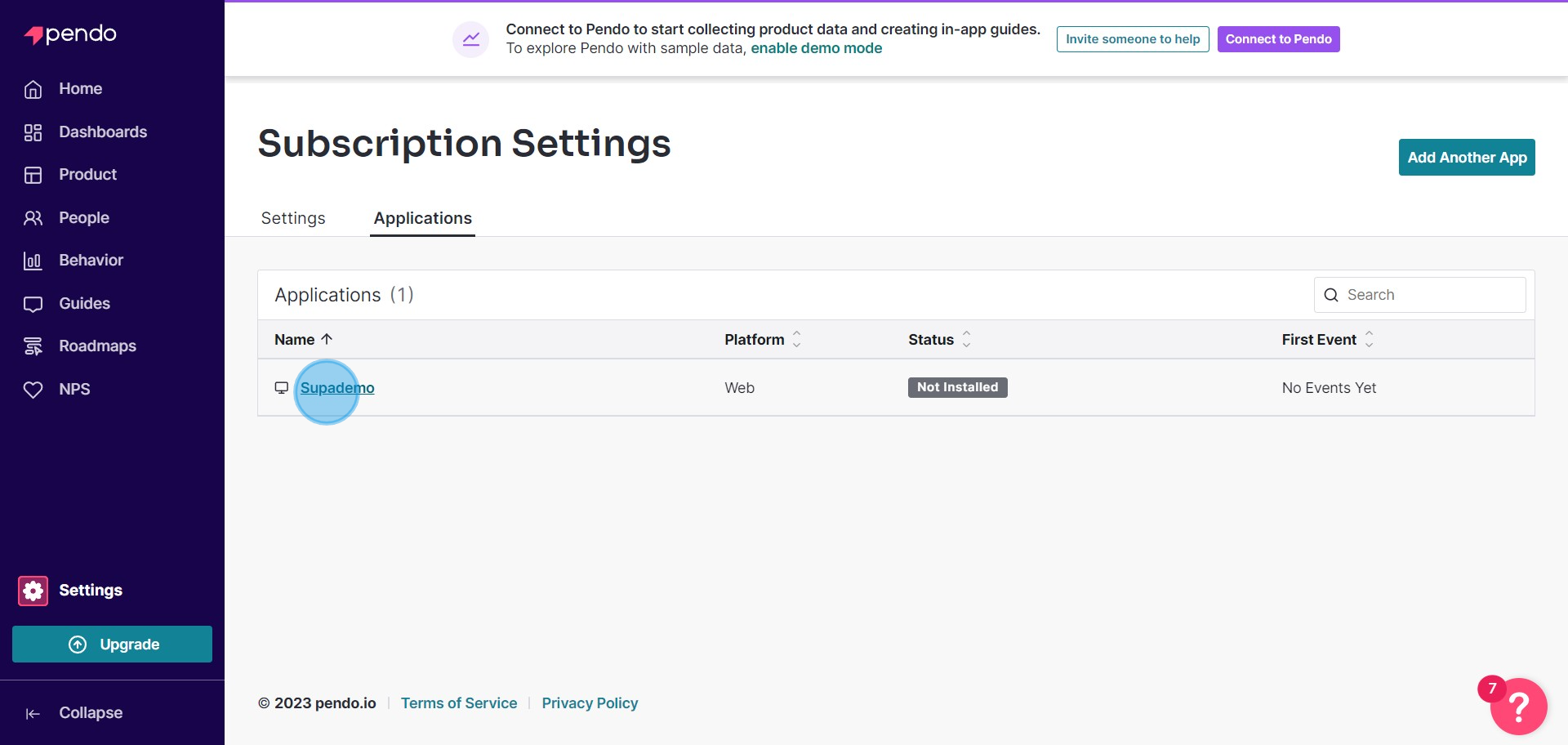
Task: Go to Behavior in sidebar
Action: tap(91, 261)
